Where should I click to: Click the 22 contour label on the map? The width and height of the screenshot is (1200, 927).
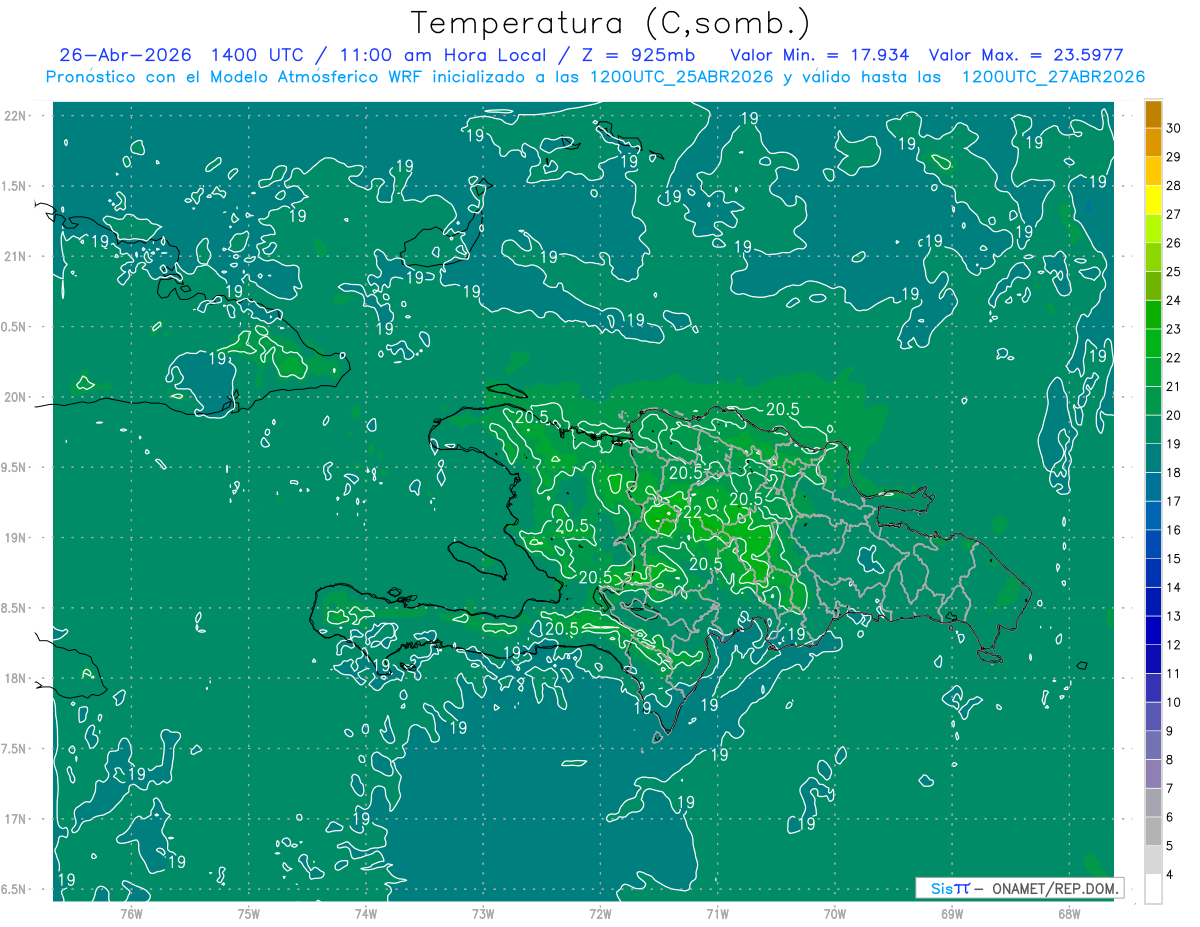click(x=691, y=512)
